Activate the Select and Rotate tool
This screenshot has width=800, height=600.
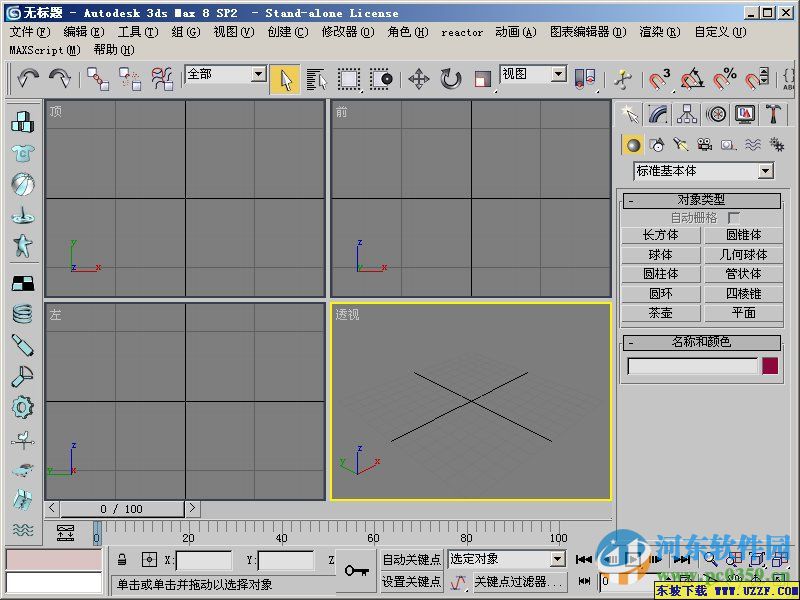tap(449, 78)
